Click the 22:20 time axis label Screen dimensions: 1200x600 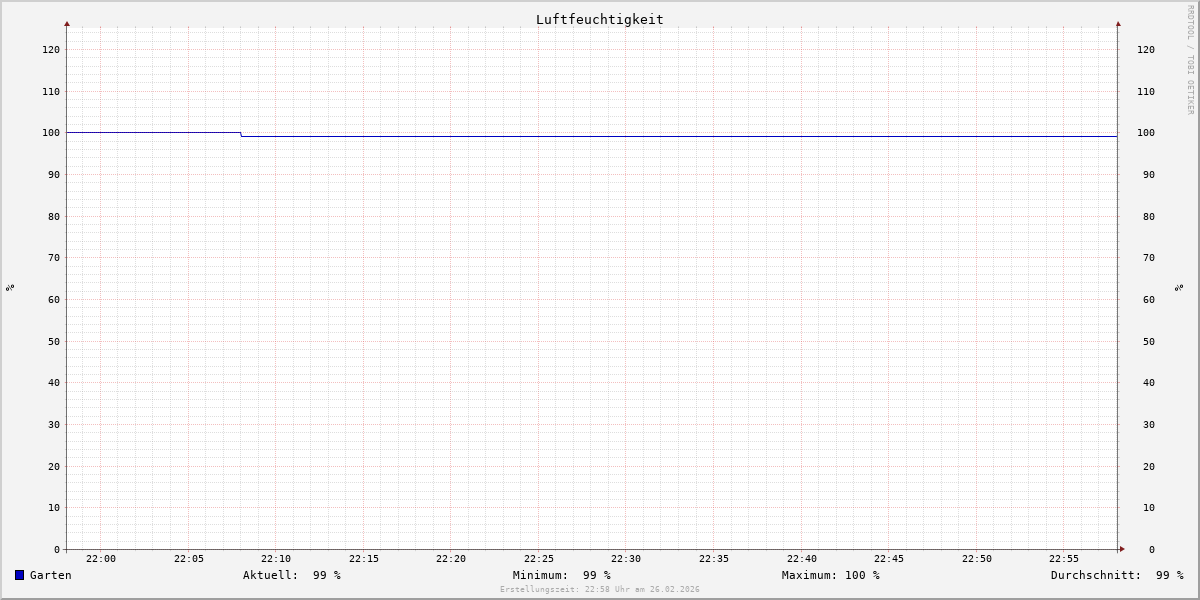point(451,559)
